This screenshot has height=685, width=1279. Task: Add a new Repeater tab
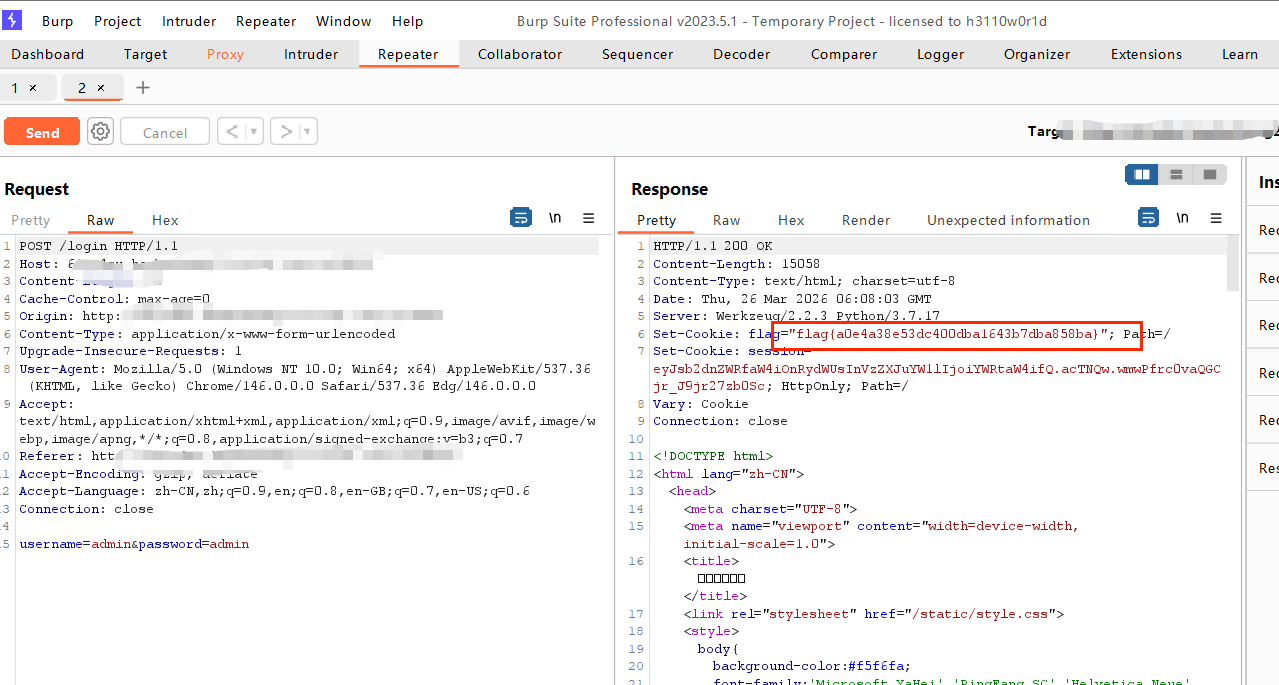143,88
